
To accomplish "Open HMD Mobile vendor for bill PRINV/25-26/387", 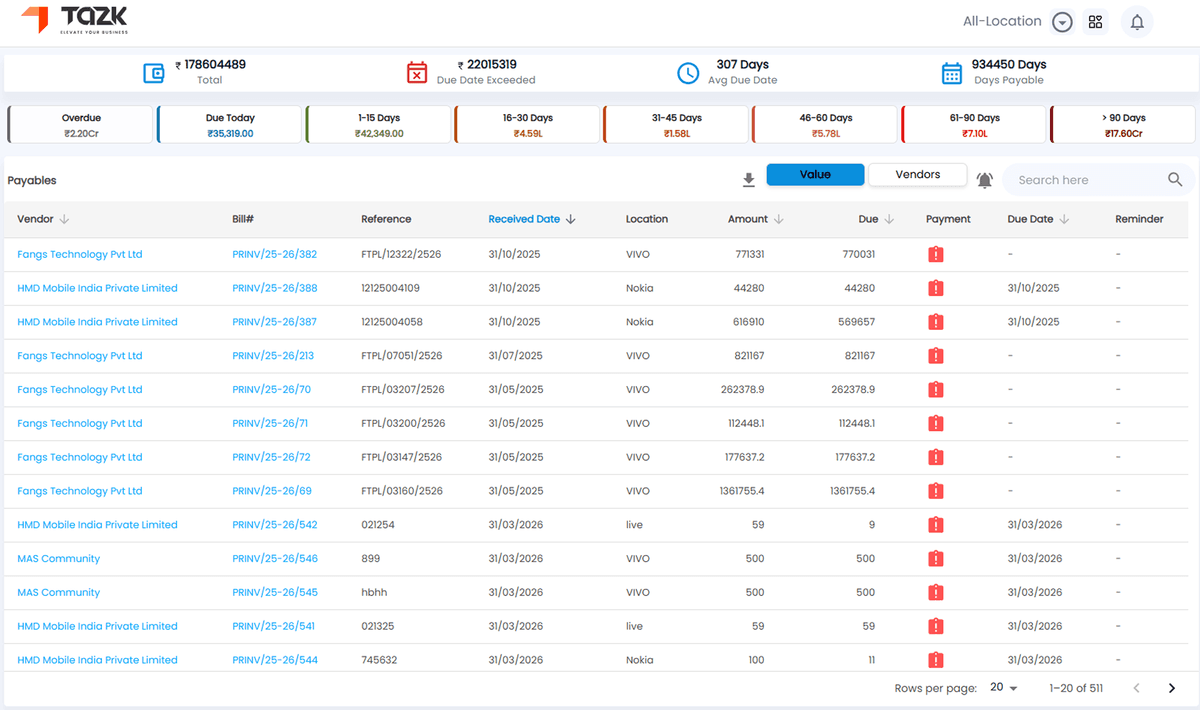I will (97, 322).
